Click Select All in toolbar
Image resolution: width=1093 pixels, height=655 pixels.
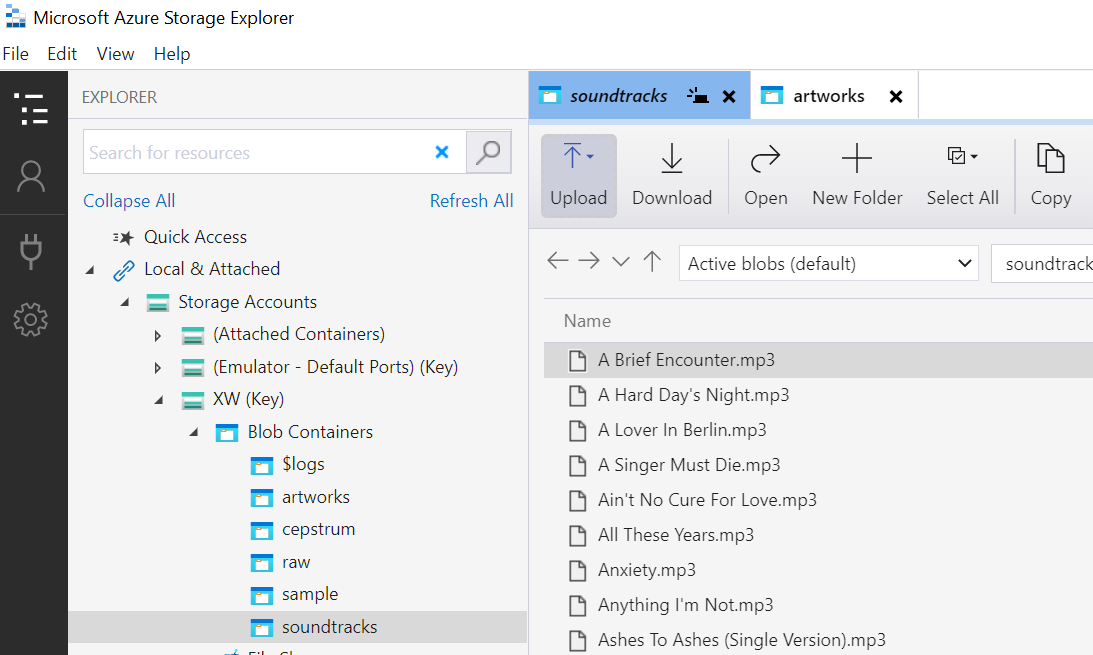(963, 176)
